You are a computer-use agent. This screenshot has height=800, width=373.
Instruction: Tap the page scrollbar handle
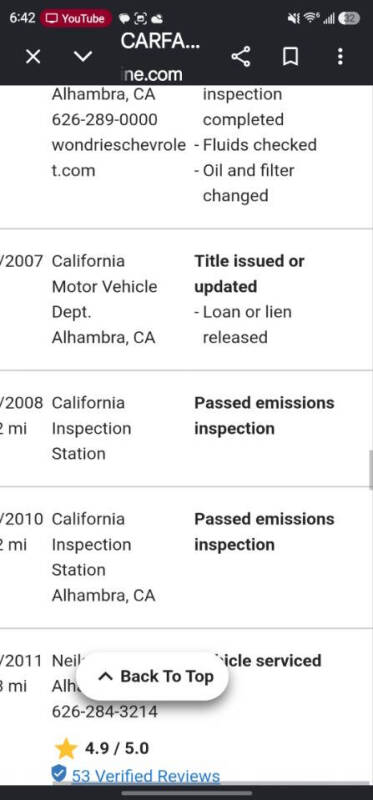[x=370, y=469]
